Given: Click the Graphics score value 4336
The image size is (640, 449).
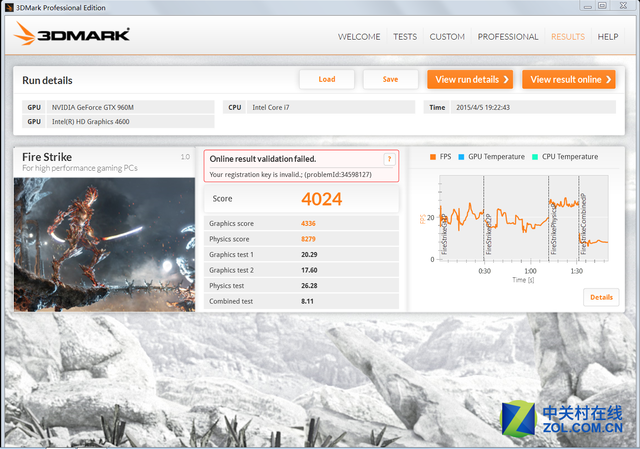Looking at the screenshot, I should [308, 223].
